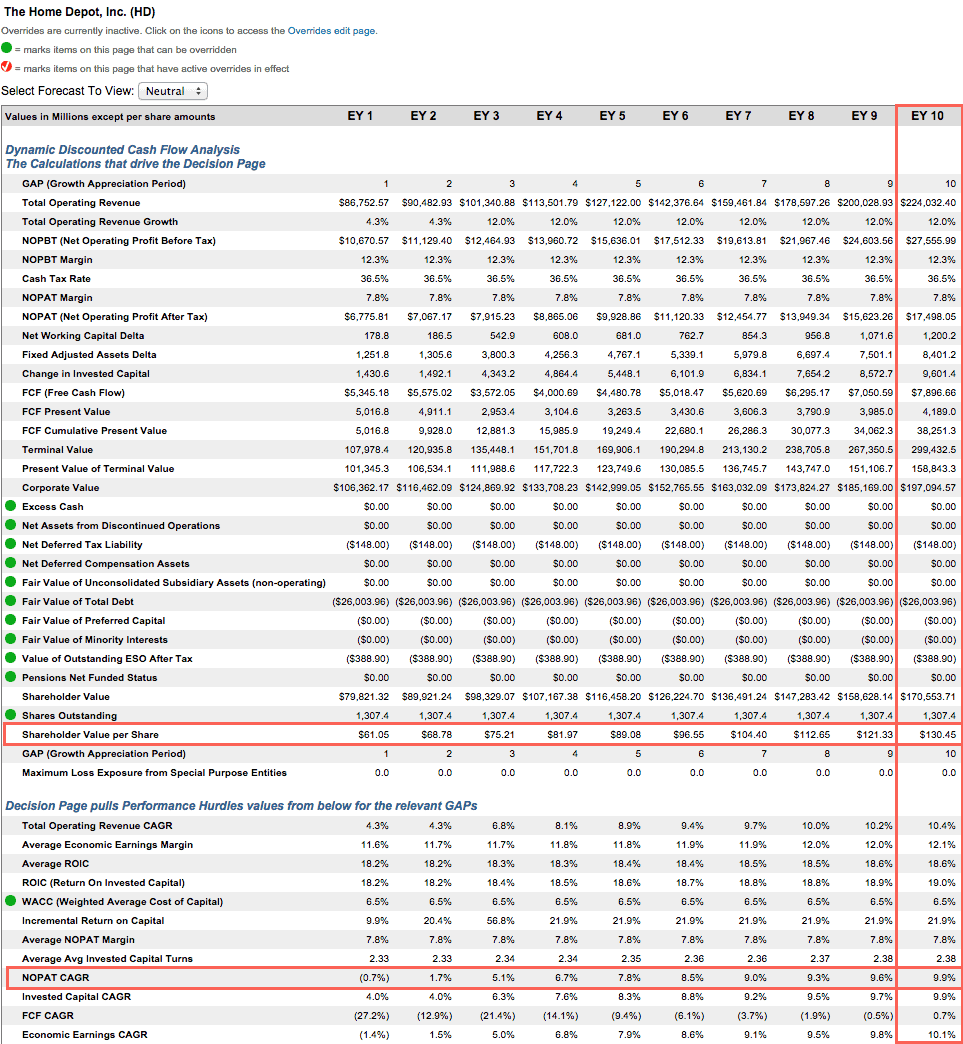Click The Home Depot, Inc. (HD) title

79,12
